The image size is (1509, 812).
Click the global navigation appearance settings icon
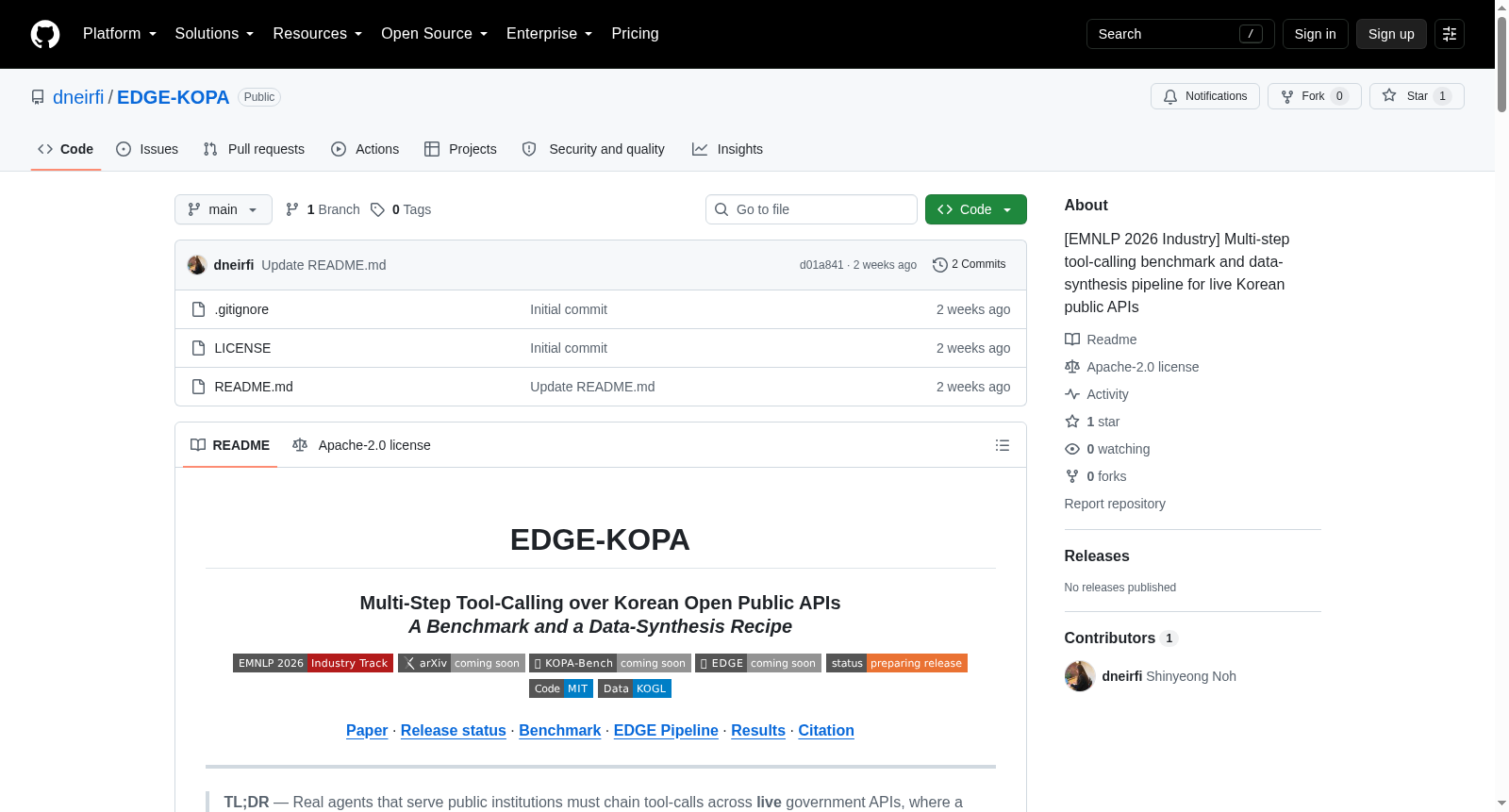pyautogui.click(x=1450, y=34)
